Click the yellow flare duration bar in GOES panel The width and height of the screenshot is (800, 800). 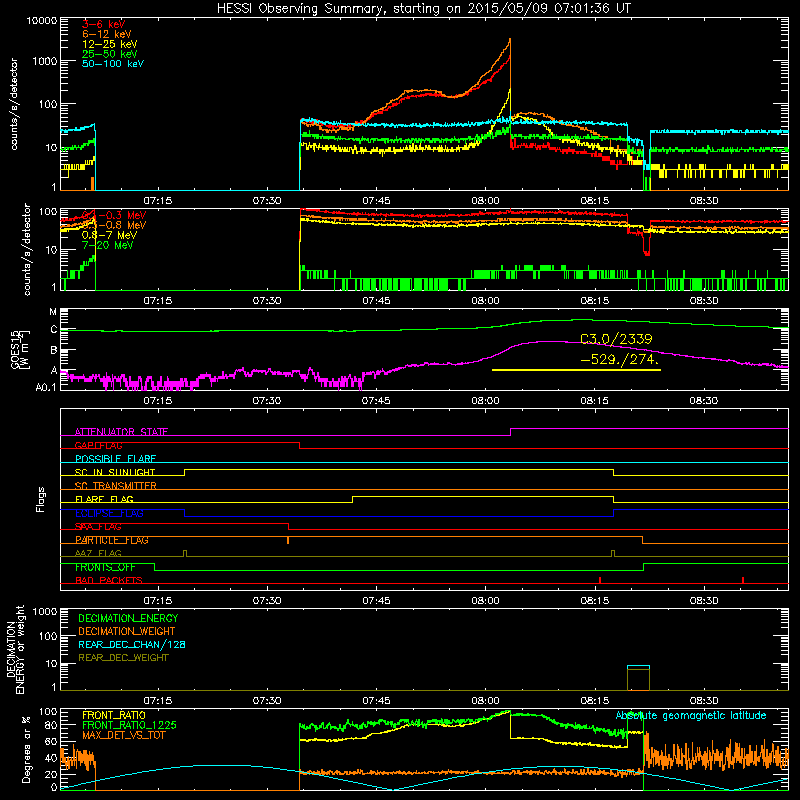[576, 370]
